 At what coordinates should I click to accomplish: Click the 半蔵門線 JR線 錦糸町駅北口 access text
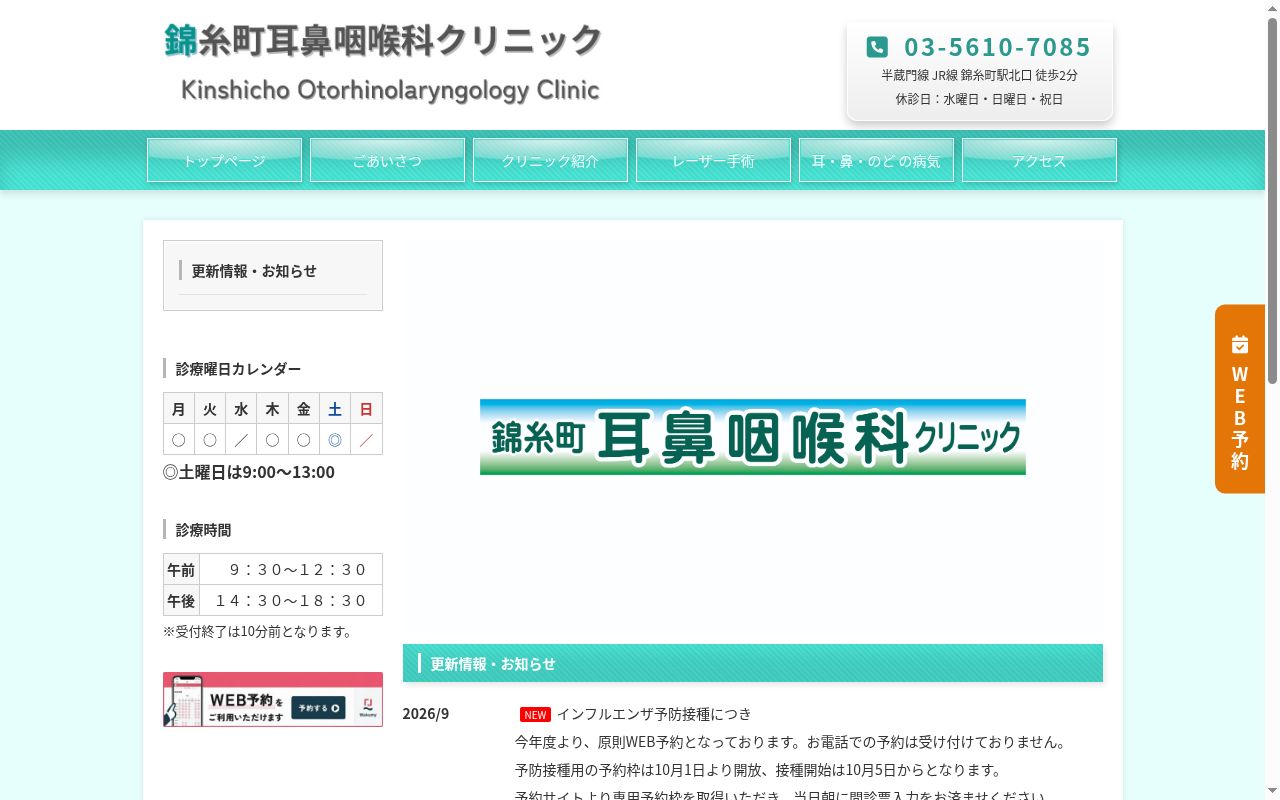(x=979, y=75)
